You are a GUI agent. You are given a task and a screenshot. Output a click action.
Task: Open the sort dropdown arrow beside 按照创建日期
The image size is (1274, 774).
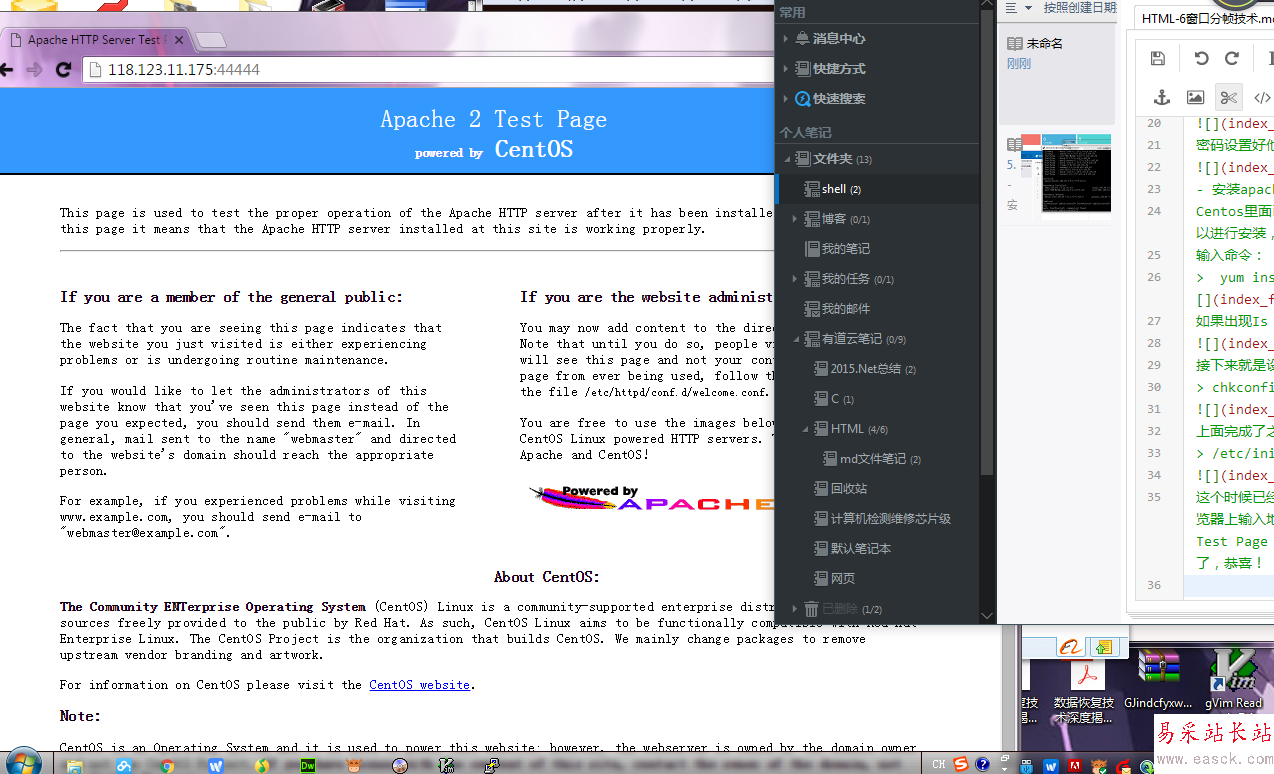tap(1028, 8)
